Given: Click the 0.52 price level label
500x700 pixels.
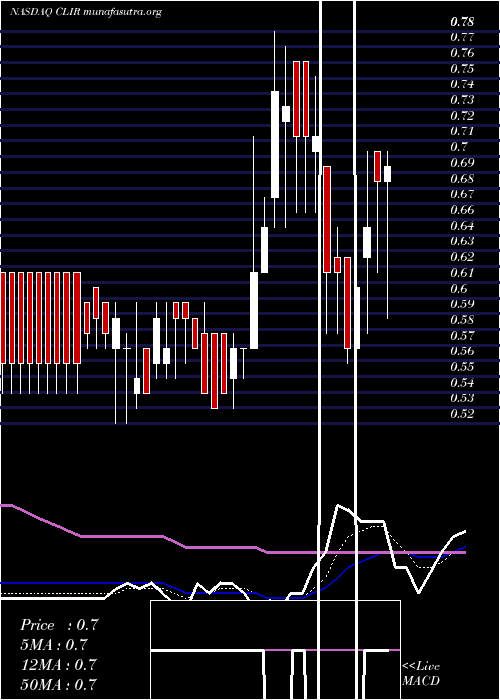Looking at the screenshot, I should tap(462, 413).
